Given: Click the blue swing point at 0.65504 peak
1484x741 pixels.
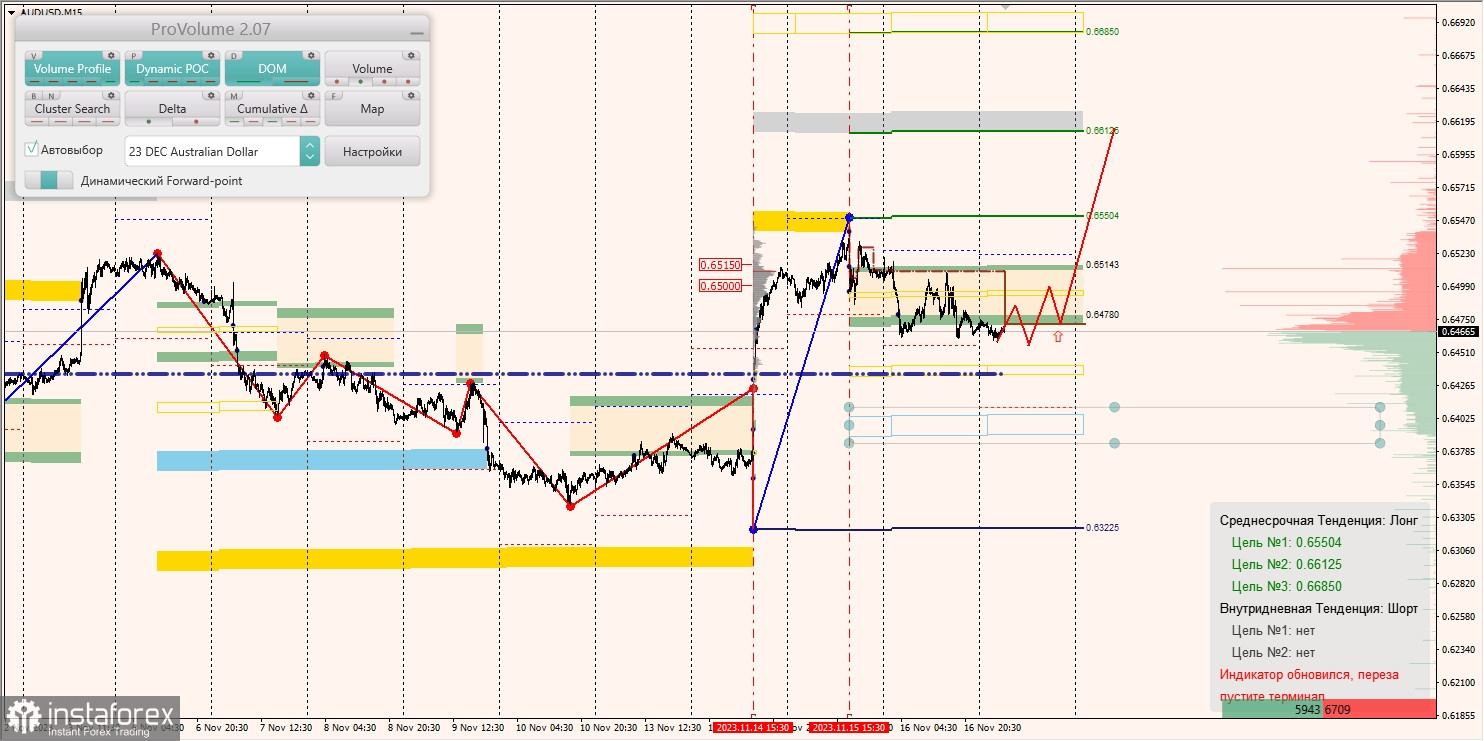Looking at the screenshot, I should (x=849, y=217).
